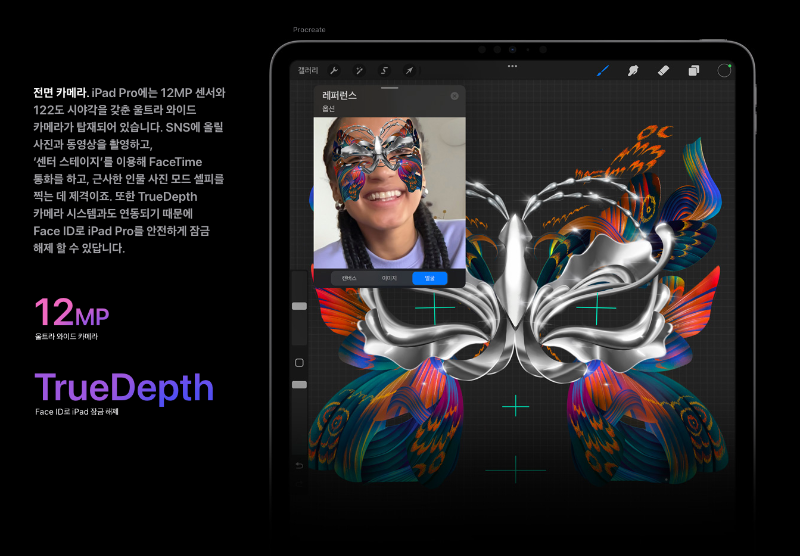Click the '12MP' heading text
This screenshot has height=556, width=800.
72,312
